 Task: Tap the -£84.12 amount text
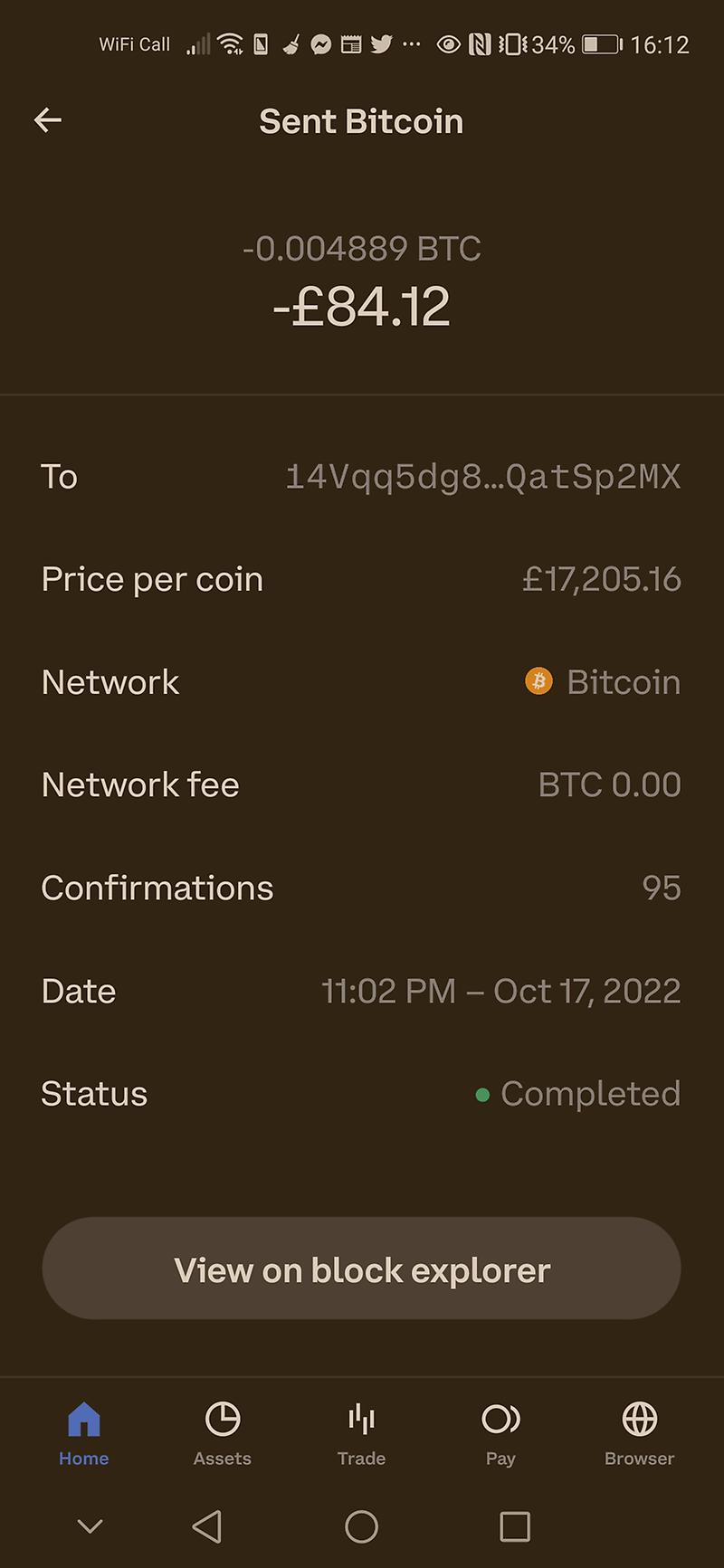tap(361, 307)
